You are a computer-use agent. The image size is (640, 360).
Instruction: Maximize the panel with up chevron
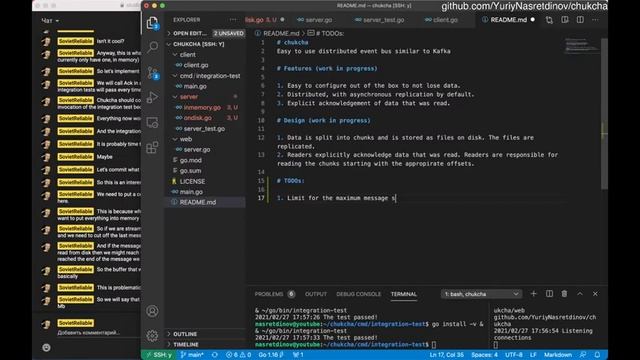[580, 293]
